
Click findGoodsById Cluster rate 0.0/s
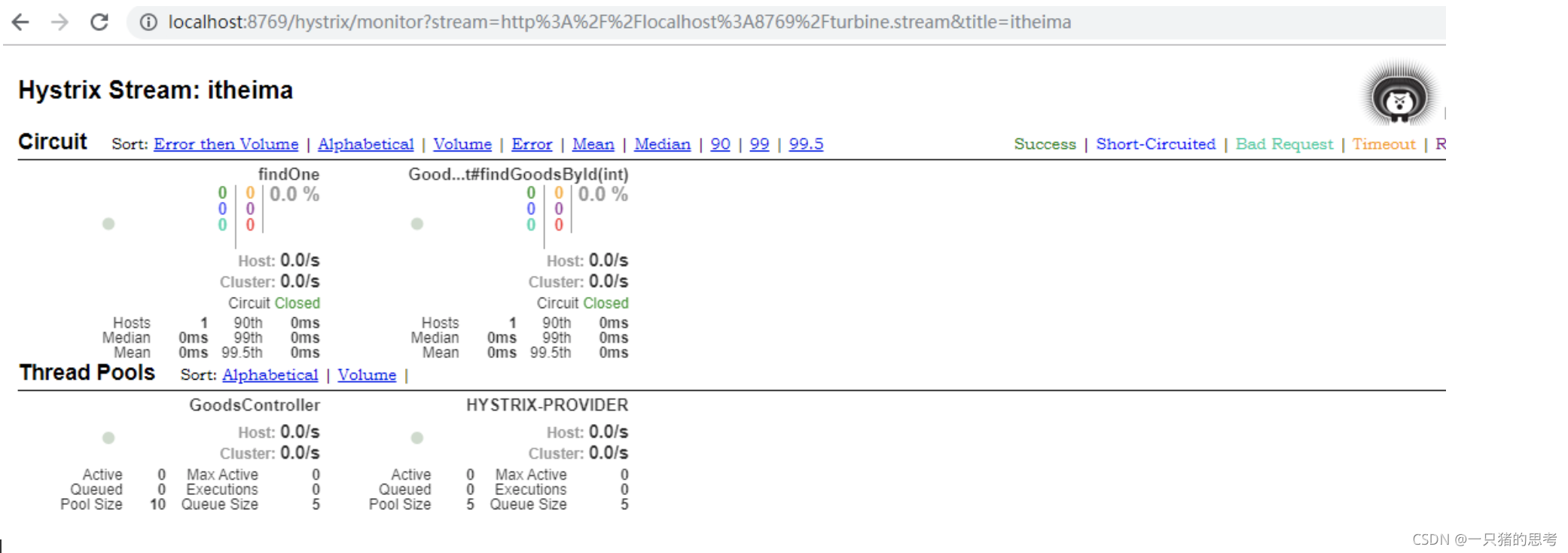[x=609, y=282]
